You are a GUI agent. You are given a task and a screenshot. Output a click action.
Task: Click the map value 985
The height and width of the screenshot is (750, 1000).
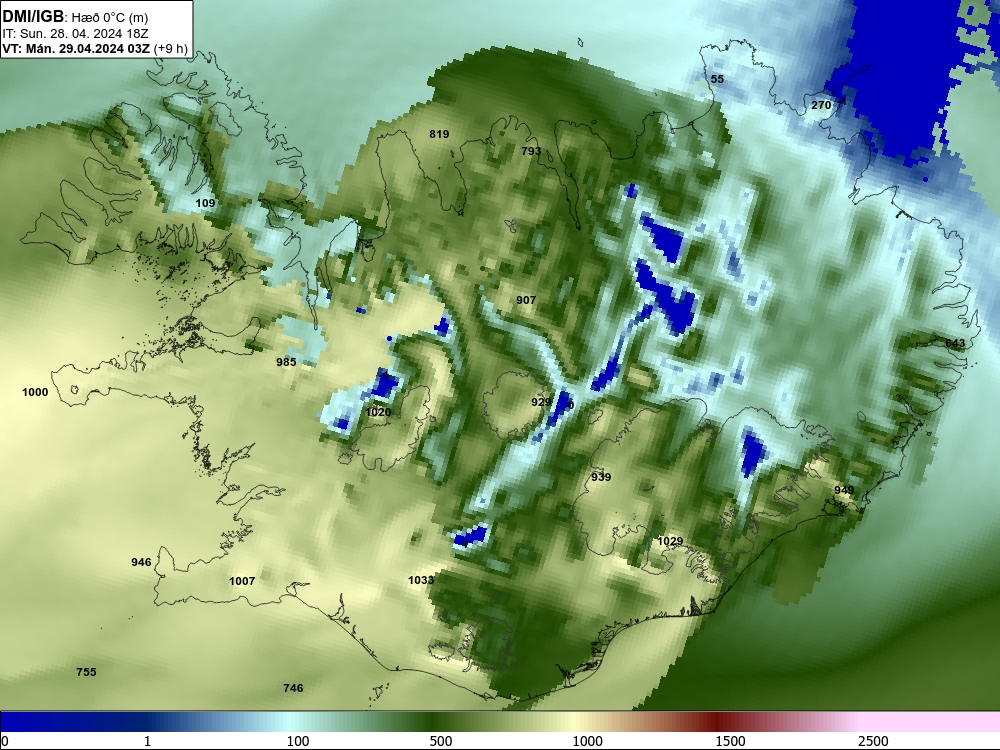point(286,362)
